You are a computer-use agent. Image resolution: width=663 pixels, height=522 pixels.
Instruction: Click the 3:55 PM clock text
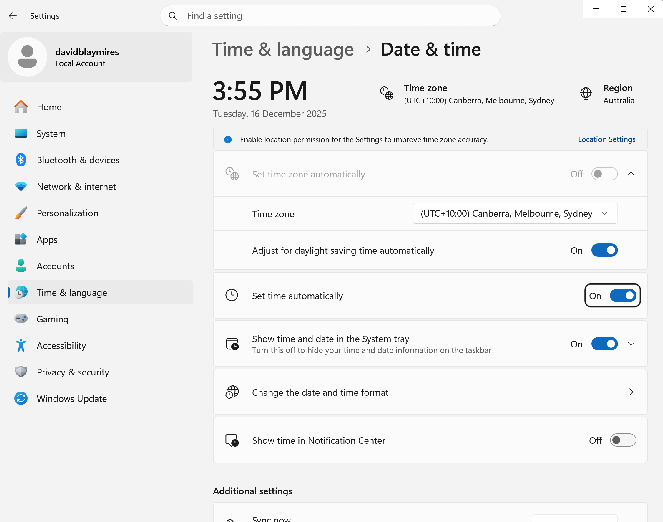[x=260, y=90]
